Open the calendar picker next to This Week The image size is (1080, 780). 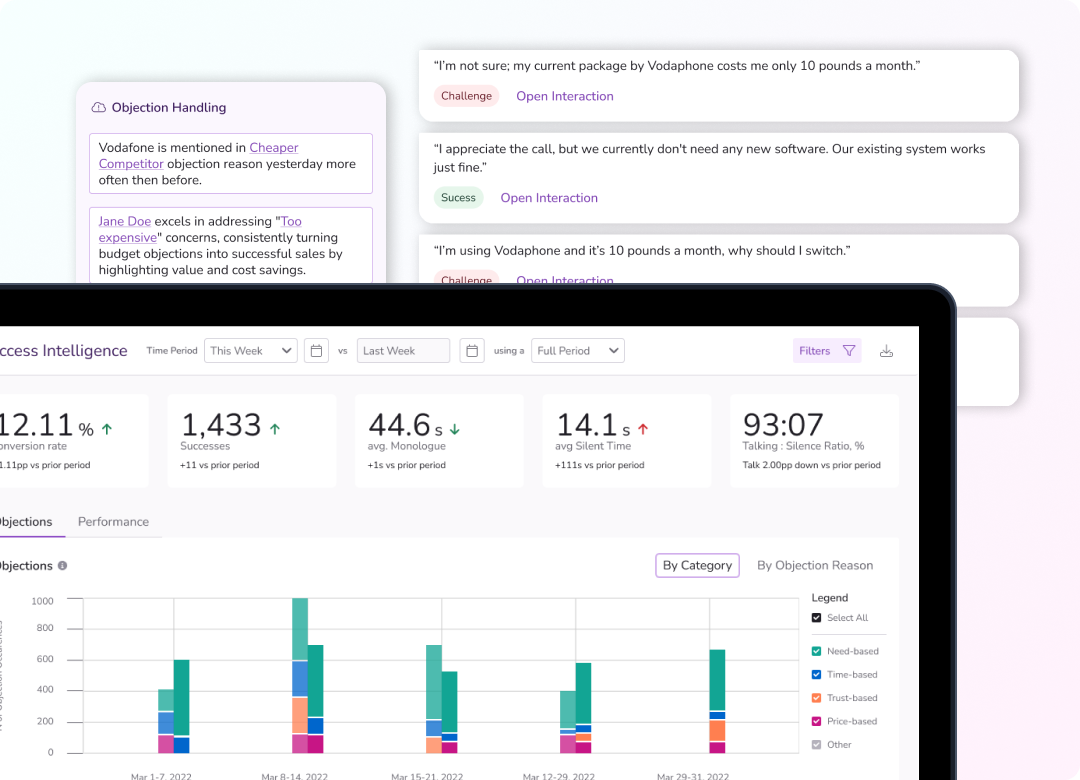[316, 350]
